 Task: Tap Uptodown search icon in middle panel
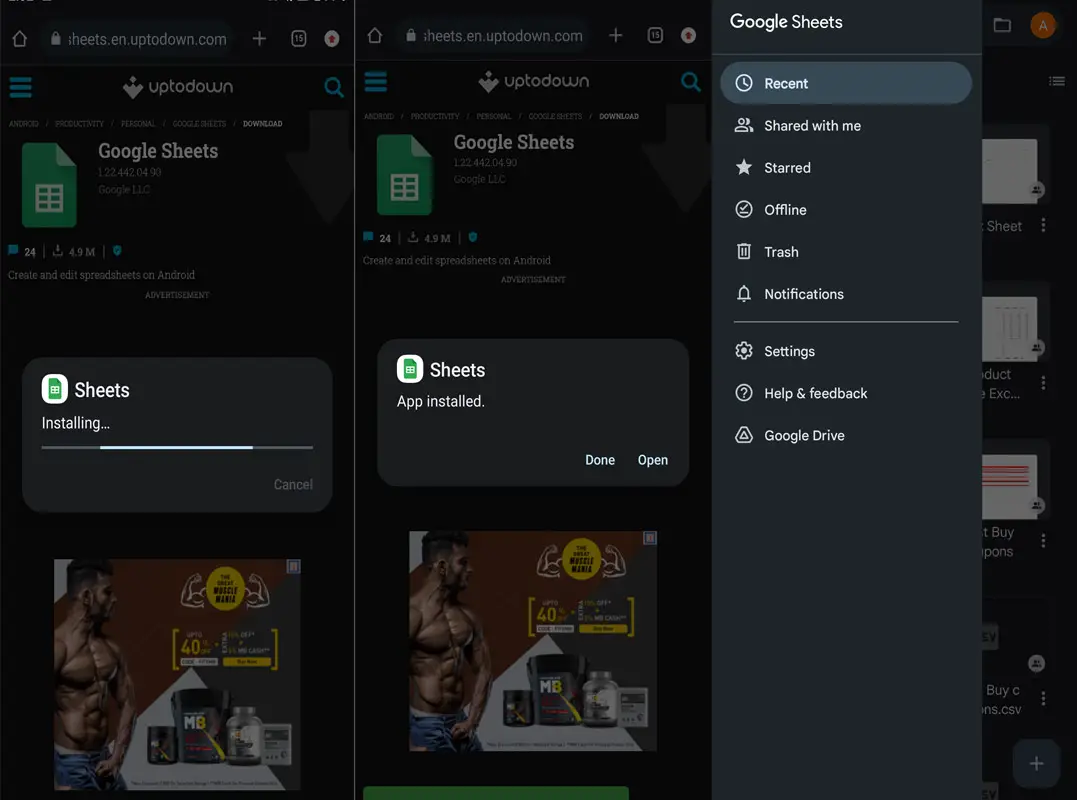click(690, 82)
